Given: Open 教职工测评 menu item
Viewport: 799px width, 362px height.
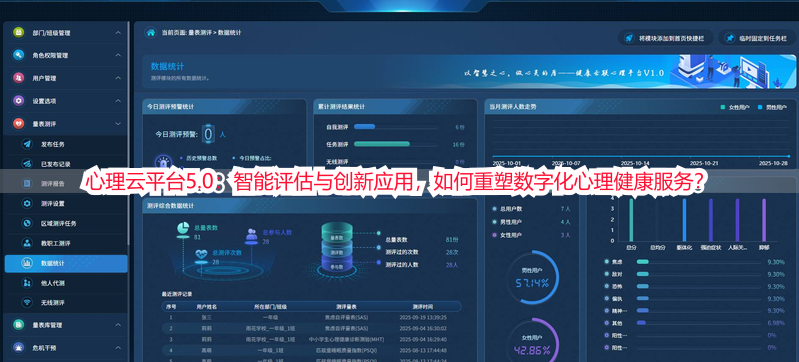Looking at the screenshot, I should click(66, 243).
